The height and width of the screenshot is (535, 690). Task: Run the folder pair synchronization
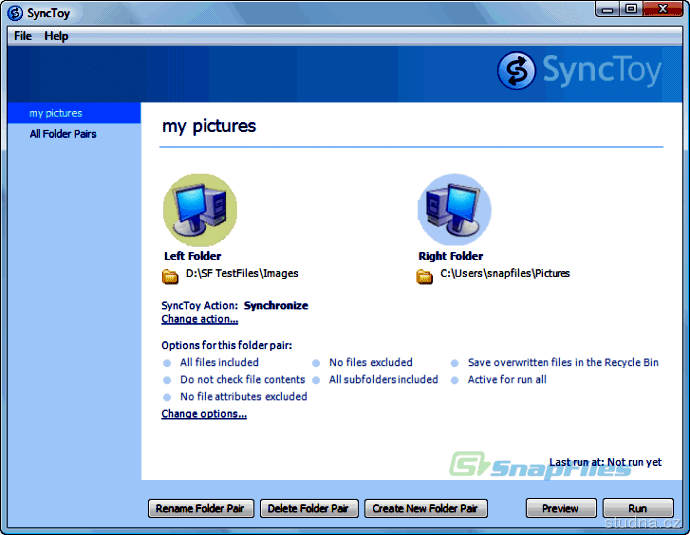638,508
